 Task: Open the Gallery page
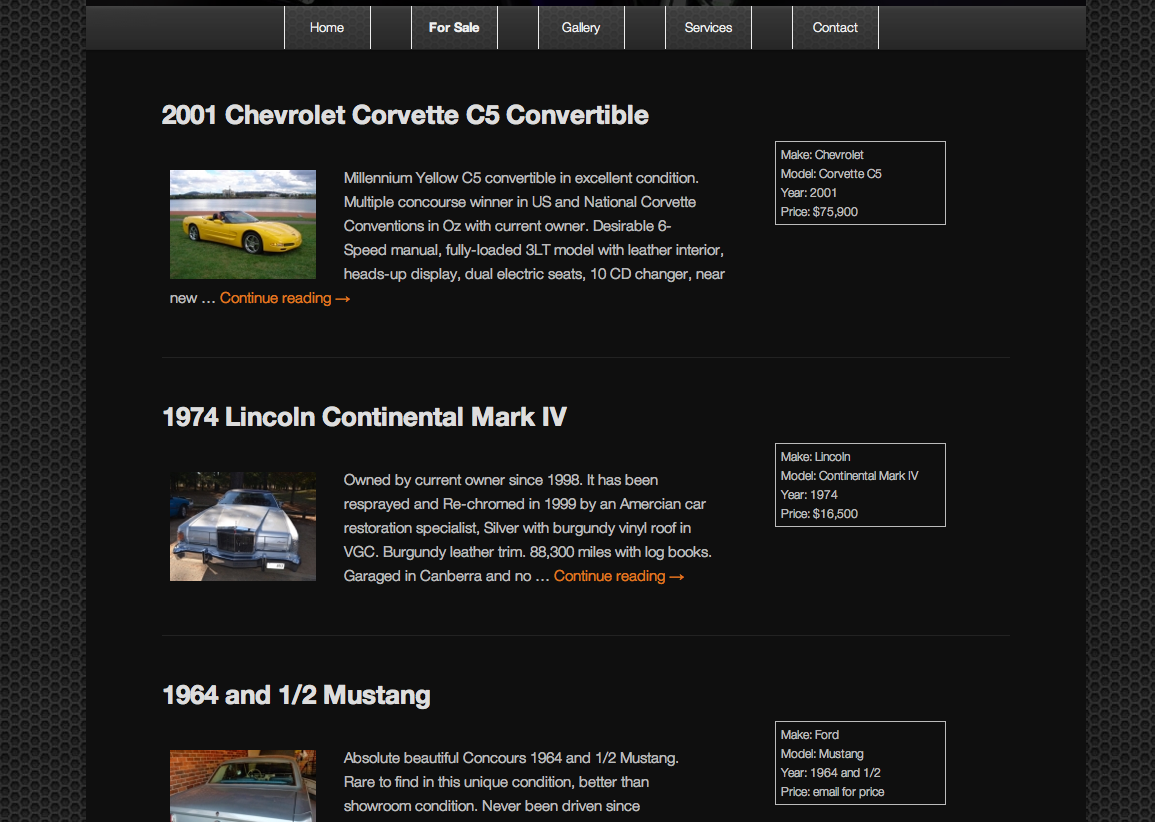pos(581,28)
